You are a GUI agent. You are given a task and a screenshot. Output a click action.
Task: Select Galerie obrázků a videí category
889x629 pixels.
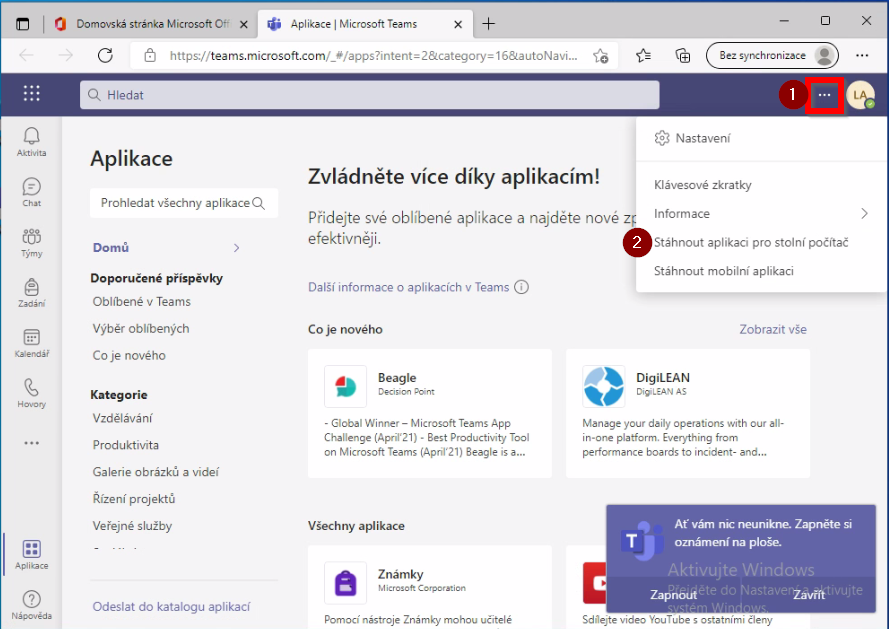coord(155,472)
